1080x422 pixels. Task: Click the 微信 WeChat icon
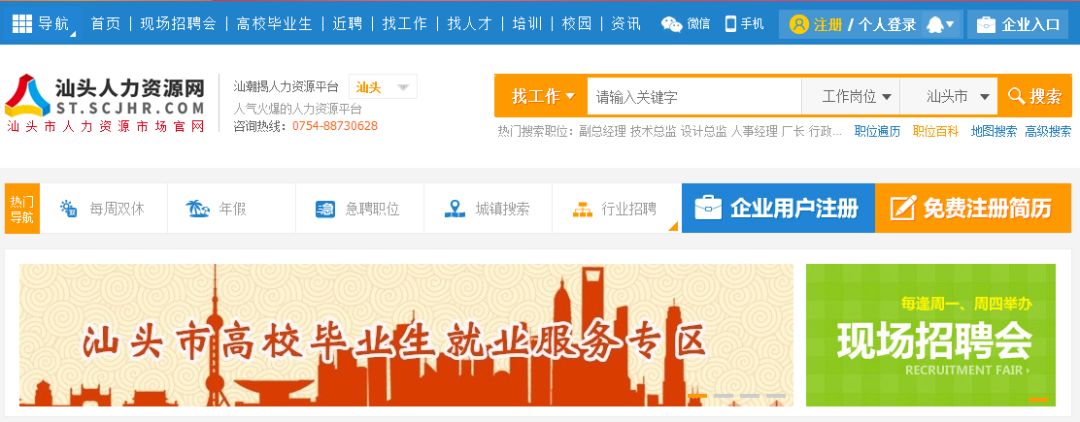672,24
